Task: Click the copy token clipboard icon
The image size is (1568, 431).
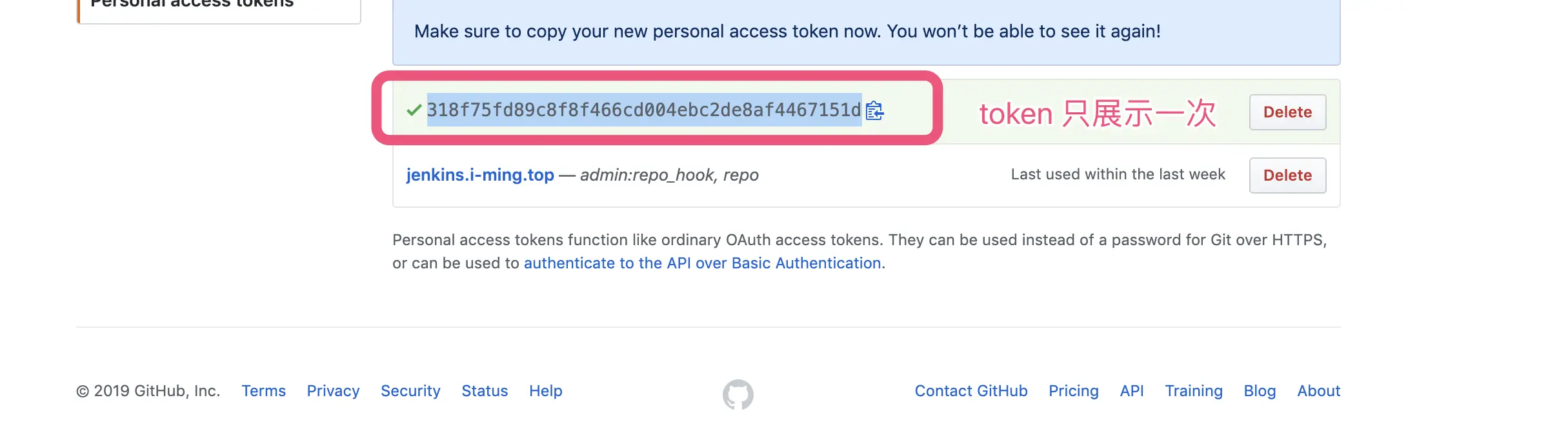Action: [x=875, y=111]
